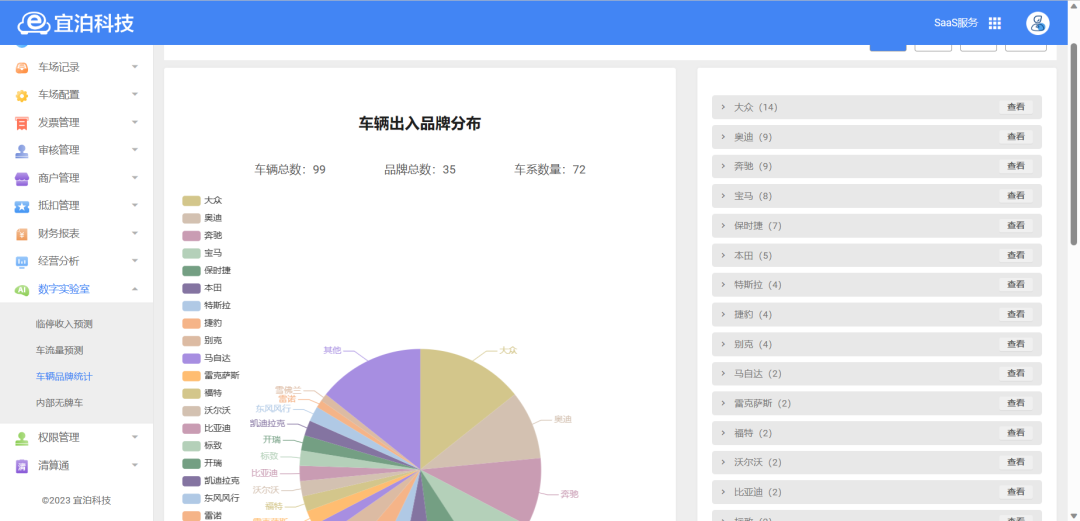Click 查看 for 大众
Screen dimensions: 1080x521
point(1016,107)
